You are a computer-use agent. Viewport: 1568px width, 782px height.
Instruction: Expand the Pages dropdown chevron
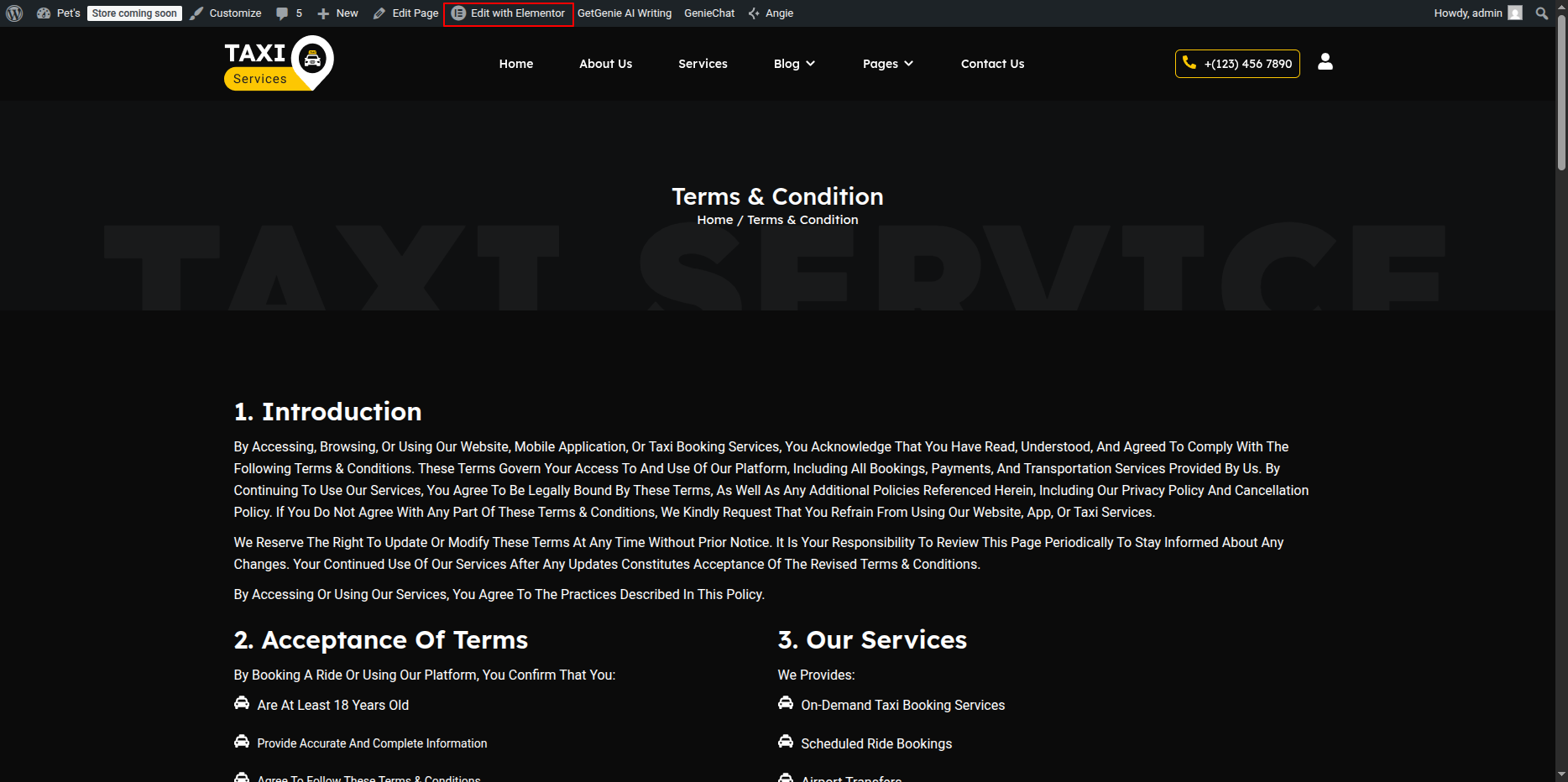coord(909,64)
